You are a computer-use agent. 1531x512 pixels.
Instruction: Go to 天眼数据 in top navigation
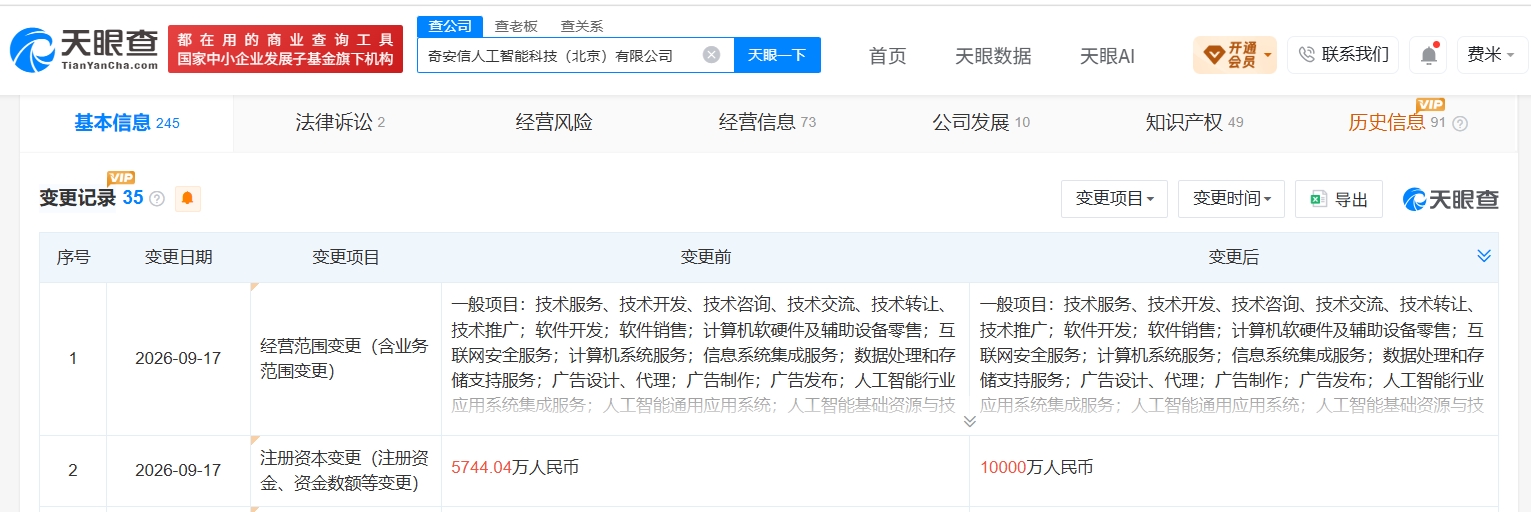tap(993, 56)
